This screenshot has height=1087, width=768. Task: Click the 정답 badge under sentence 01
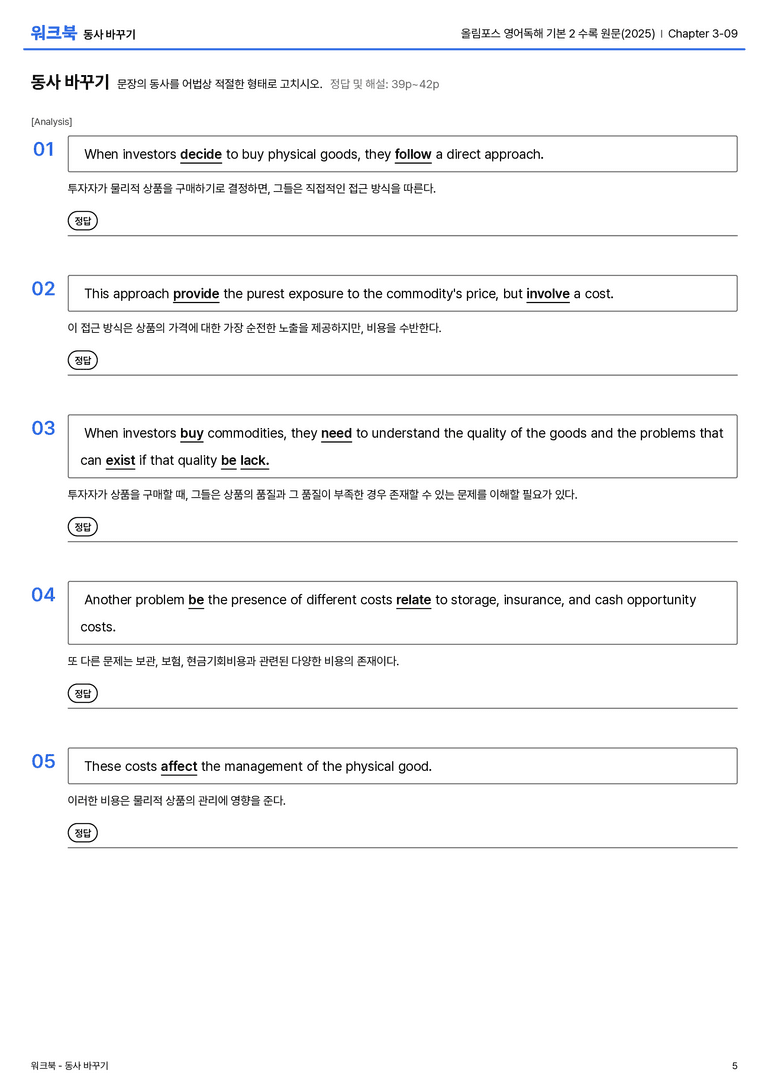click(x=82, y=220)
